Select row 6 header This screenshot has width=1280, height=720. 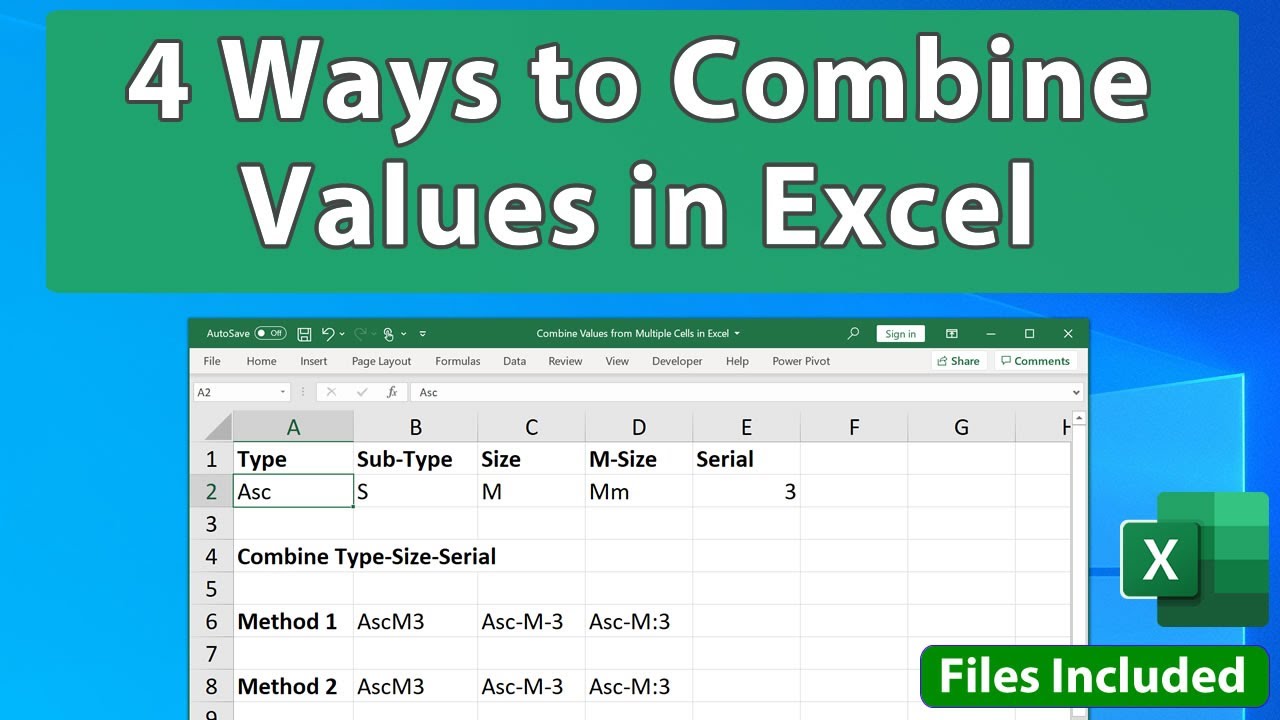click(211, 621)
